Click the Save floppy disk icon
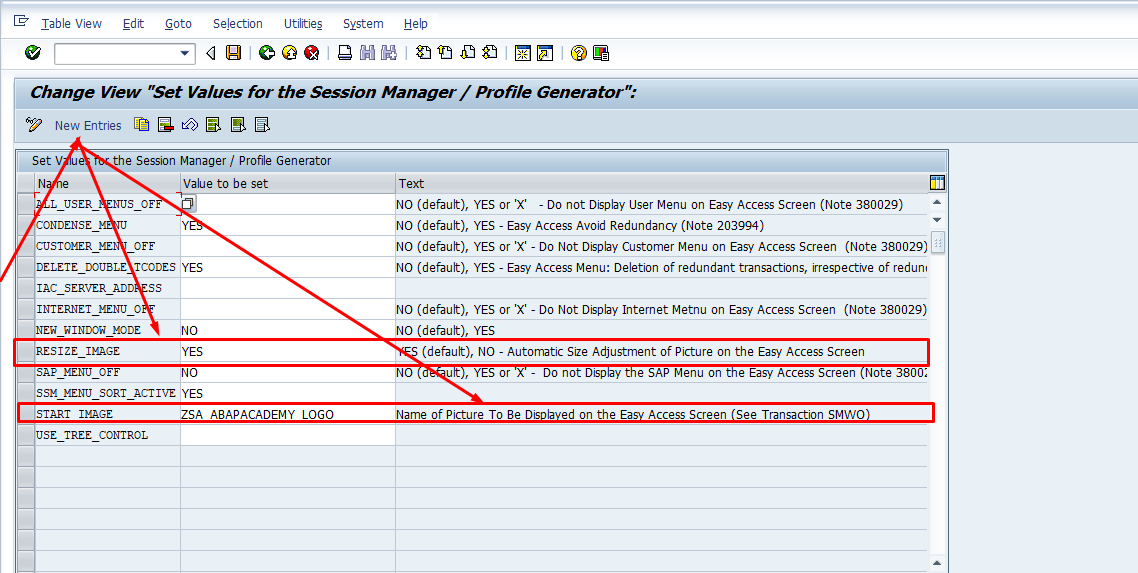Image resolution: width=1138 pixels, height=573 pixels. tap(233, 53)
